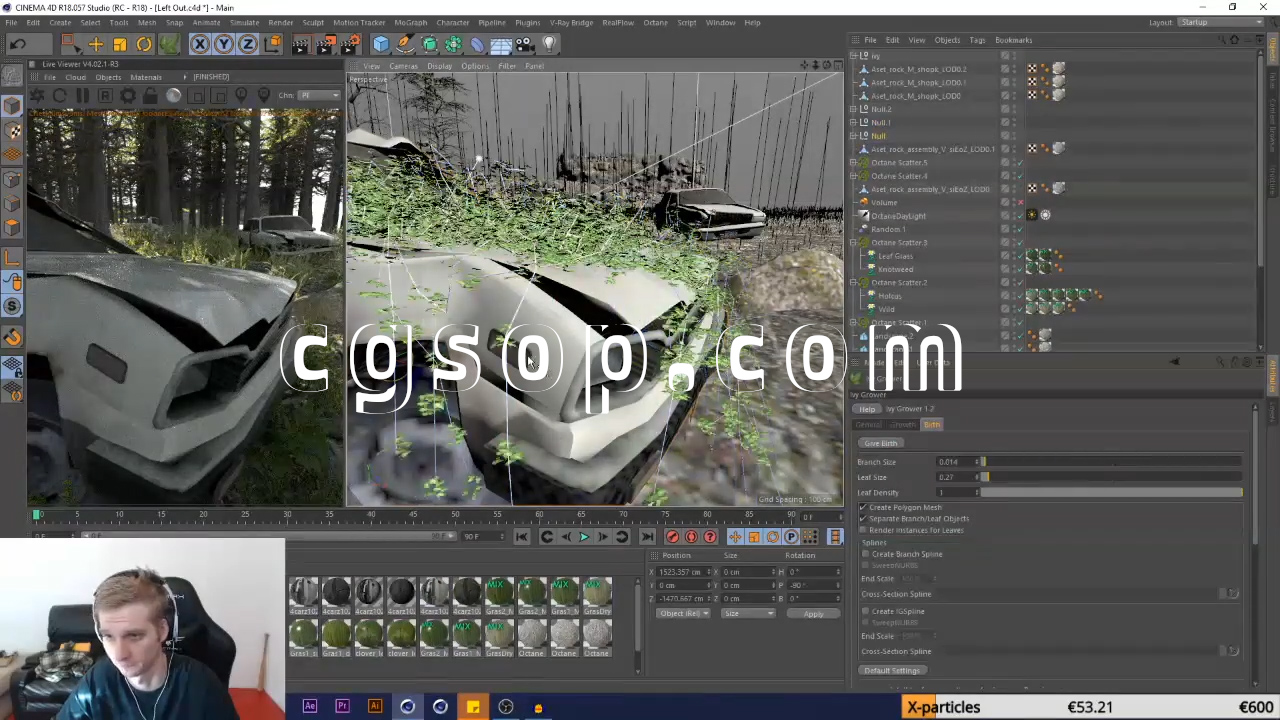Click the Apply button in coordinates
The width and height of the screenshot is (1280, 720).
click(x=813, y=614)
